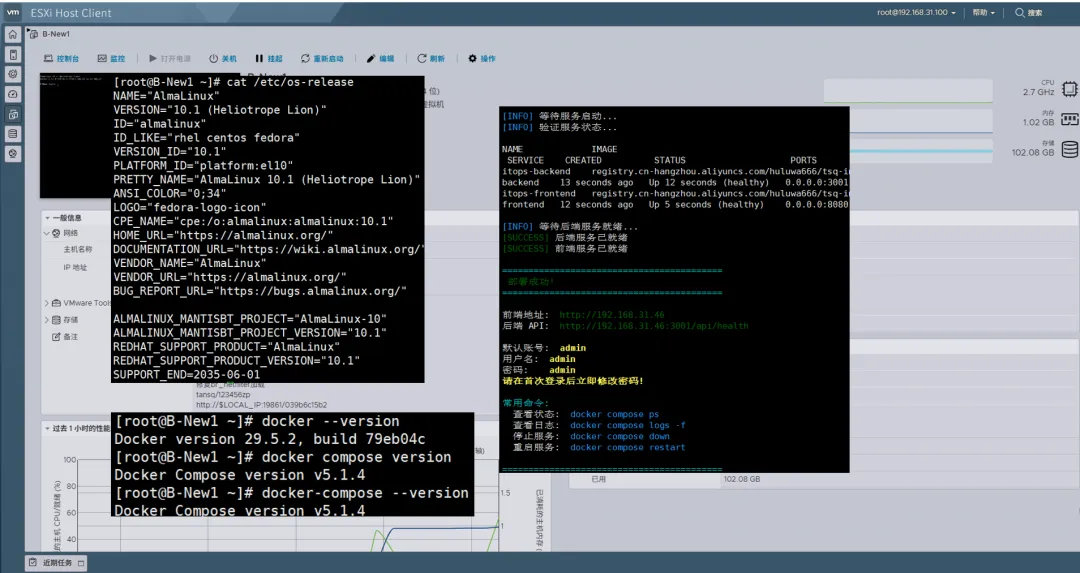Click the B-New1 breadcrumb title
Screen dimensions: 1080x573
(56, 34)
